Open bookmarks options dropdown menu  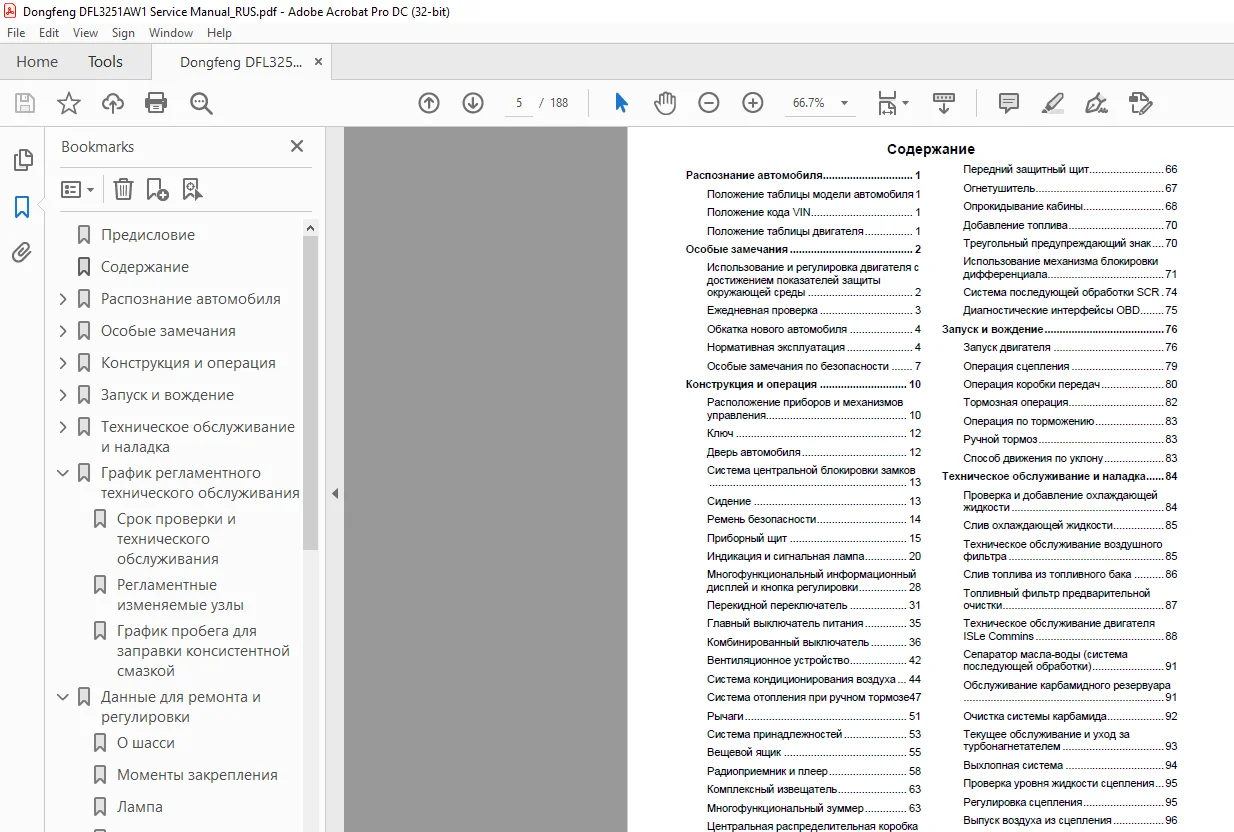pyautogui.click(x=78, y=189)
